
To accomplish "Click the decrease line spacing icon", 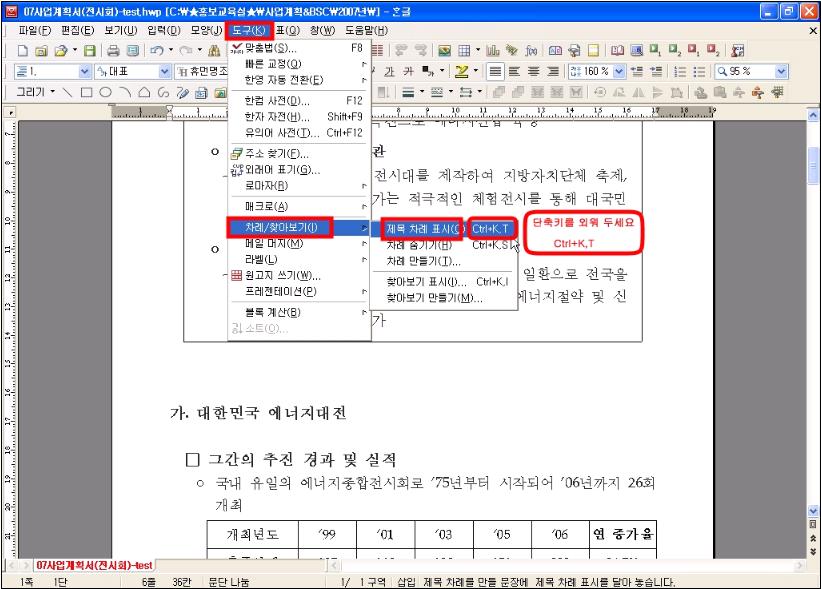I will (637, 71).
